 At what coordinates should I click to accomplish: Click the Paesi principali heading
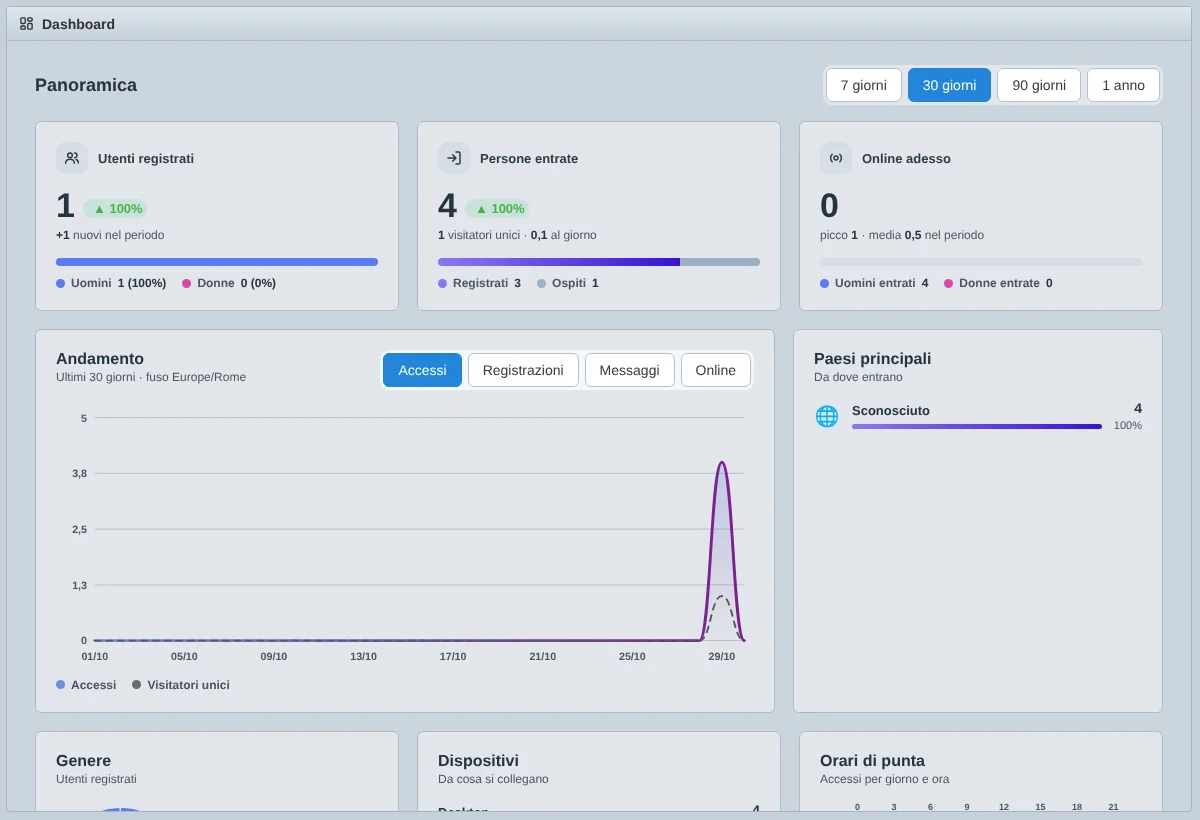[872, 358]
